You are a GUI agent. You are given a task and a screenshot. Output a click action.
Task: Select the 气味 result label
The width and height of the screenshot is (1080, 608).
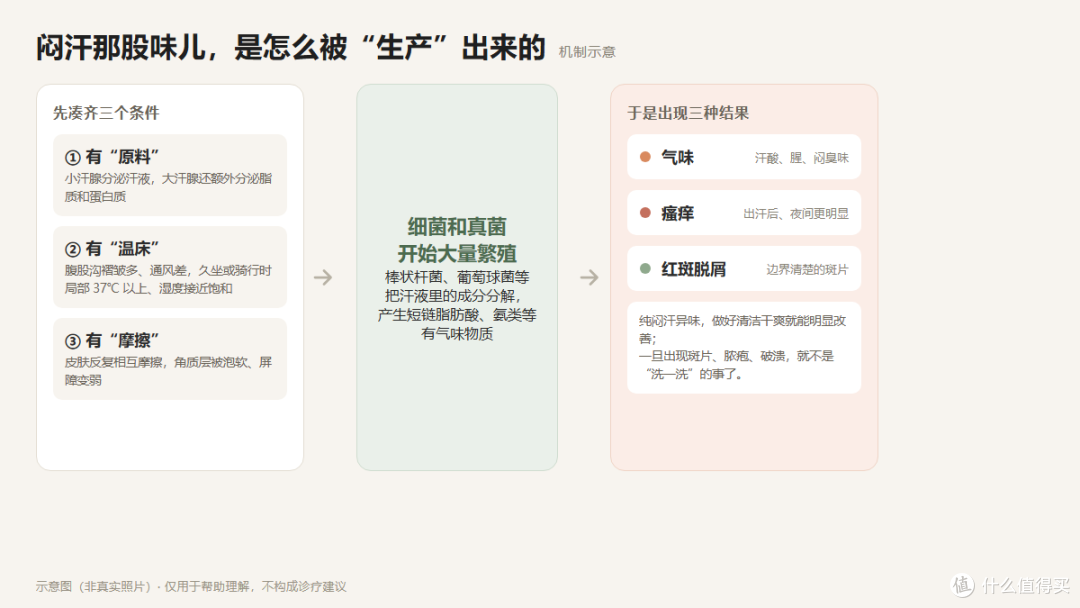[x=678, y=158]
